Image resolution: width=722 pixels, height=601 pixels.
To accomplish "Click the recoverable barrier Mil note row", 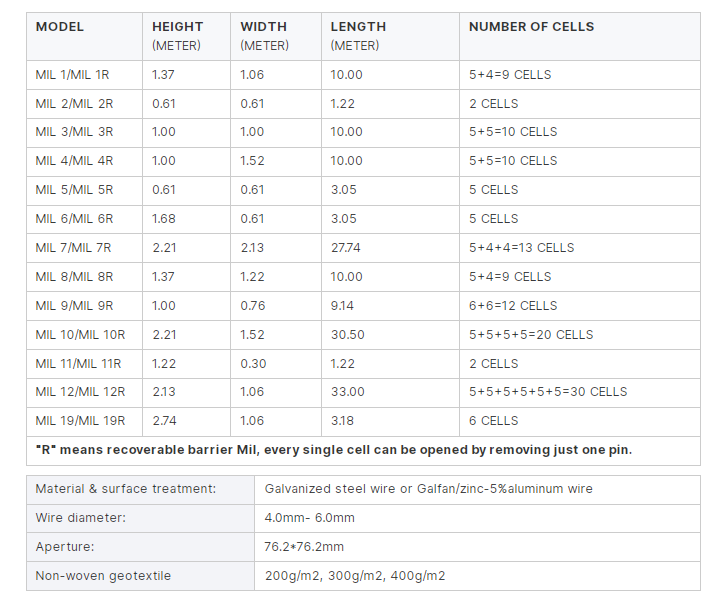I will coord(363,450).
